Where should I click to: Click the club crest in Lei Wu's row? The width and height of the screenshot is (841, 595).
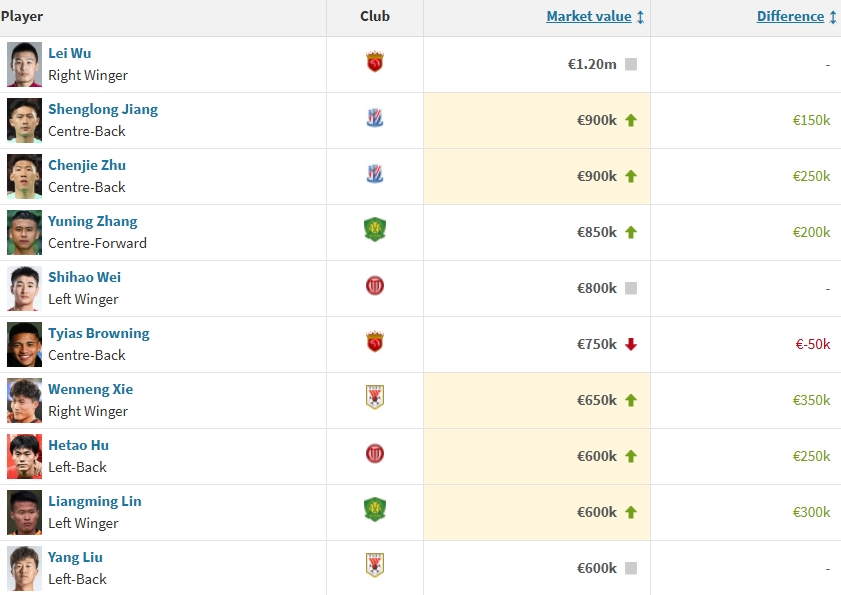(375, 63)
